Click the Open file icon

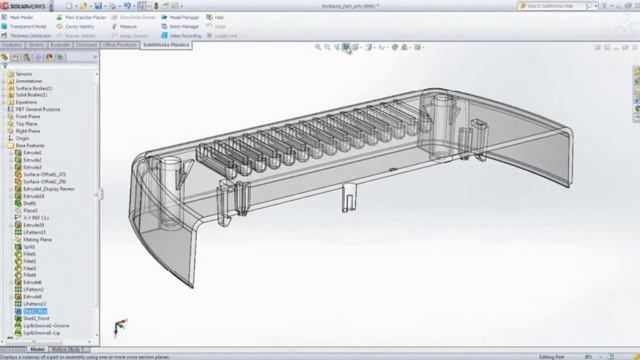[83, 6]
